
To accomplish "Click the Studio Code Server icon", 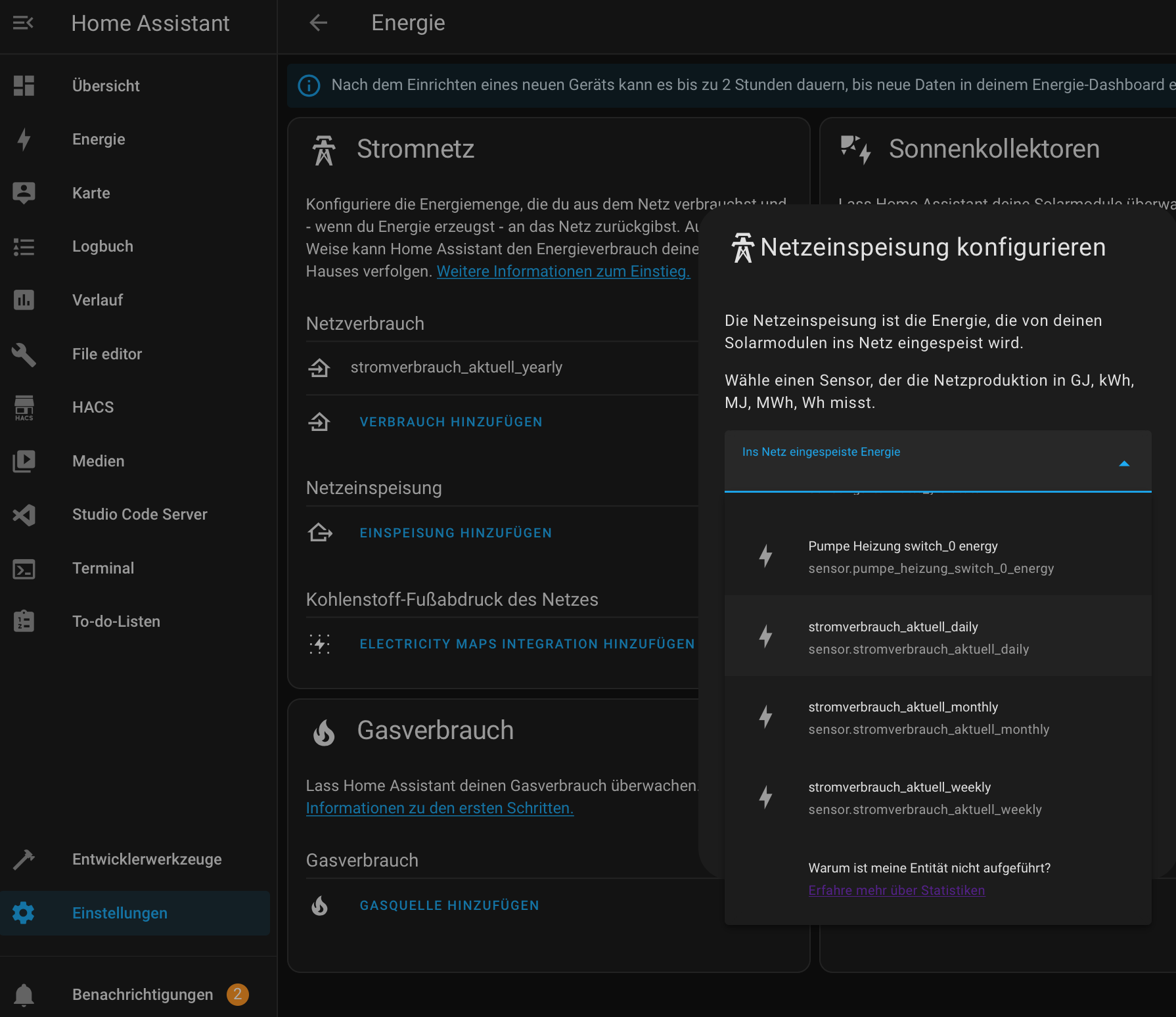I will (24, 514).
